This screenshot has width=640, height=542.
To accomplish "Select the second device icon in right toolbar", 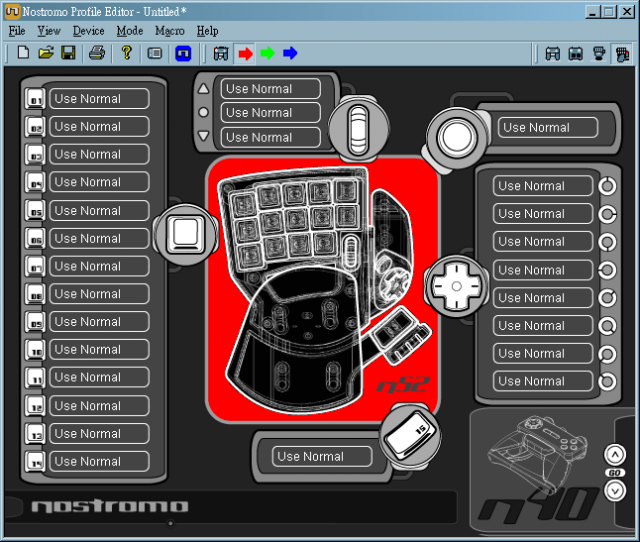I will point(576,53).
